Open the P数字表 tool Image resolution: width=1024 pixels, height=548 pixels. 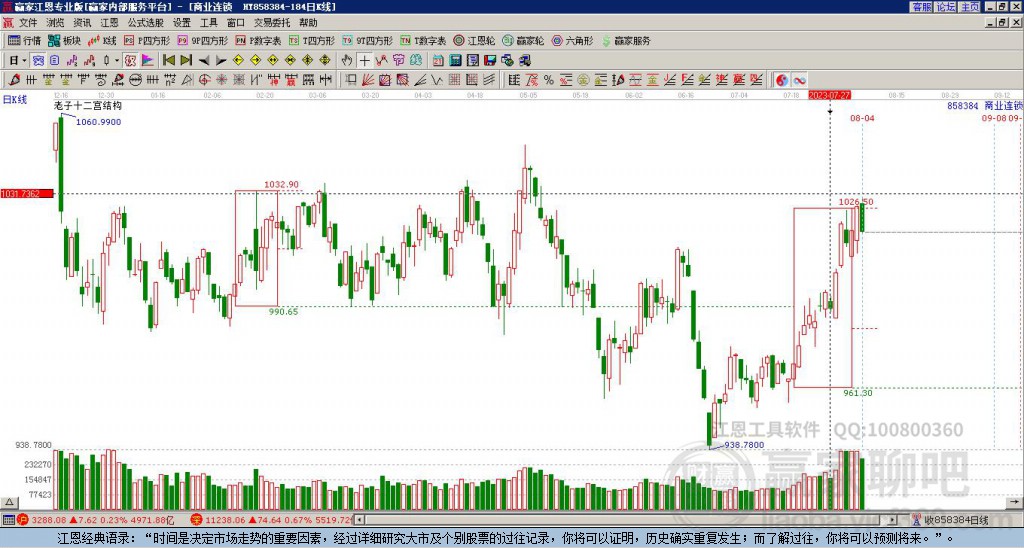[x=258, y=40]
